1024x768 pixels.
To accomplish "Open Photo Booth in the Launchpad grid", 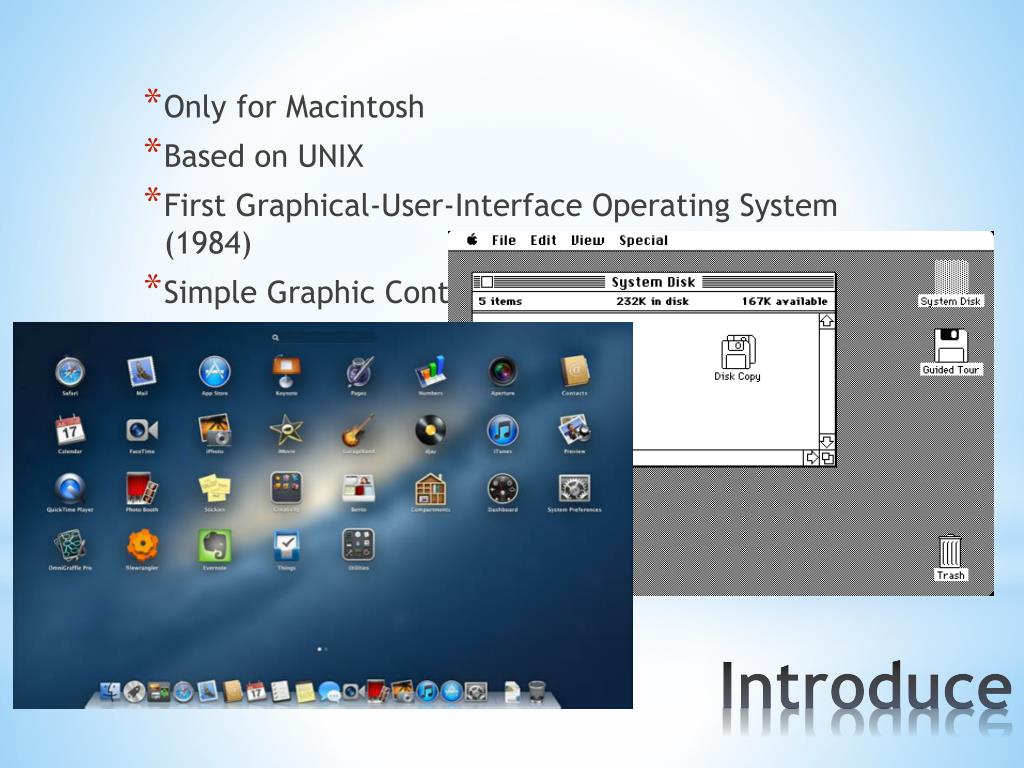I will tap(142, 488).
